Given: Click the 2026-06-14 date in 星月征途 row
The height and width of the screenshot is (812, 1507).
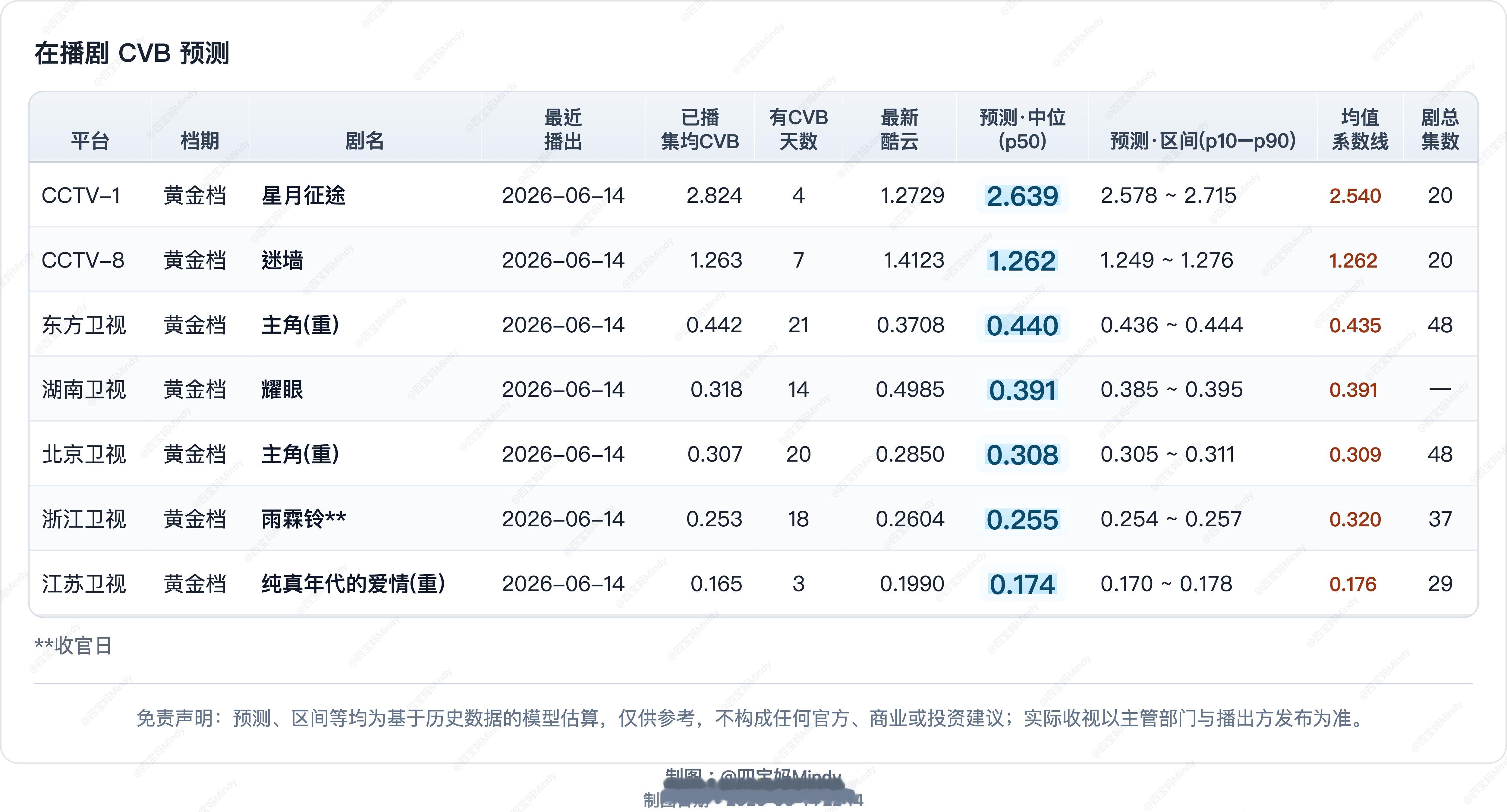Looking at the screenshot, I should click(x=563, y=196).
